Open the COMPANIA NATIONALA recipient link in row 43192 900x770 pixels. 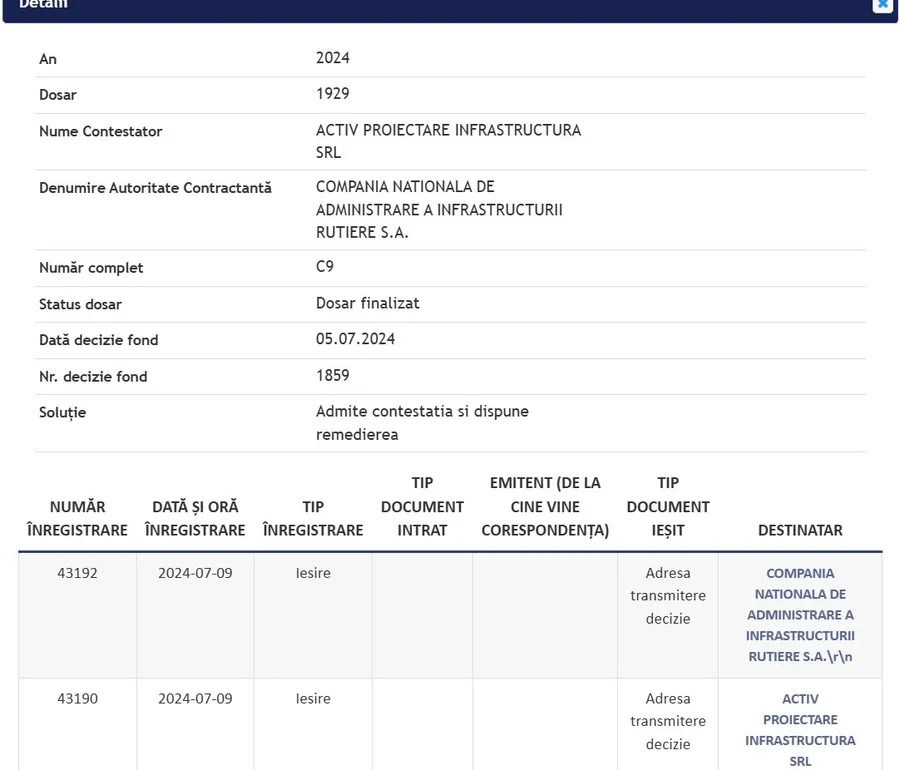pyautogui.click(x=800, y=615)
